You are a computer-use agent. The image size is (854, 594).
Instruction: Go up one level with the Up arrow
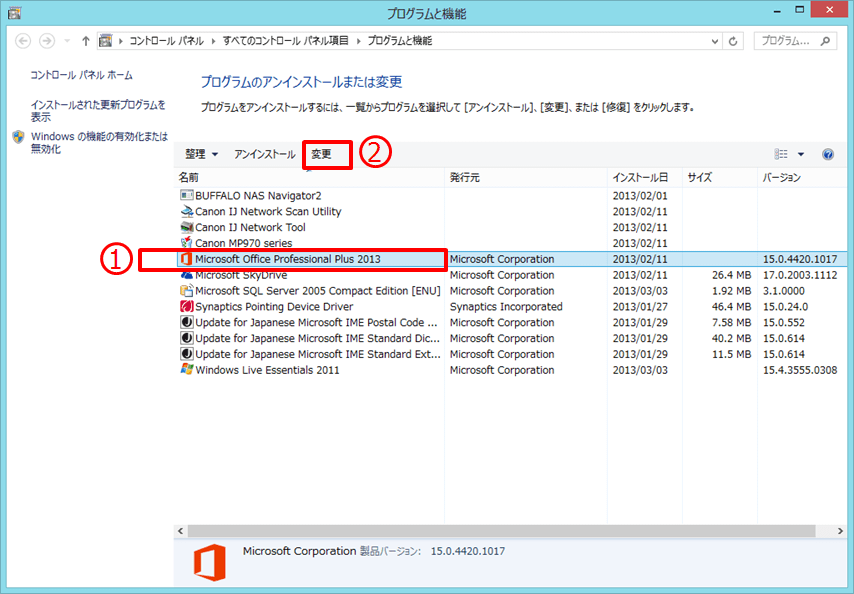86,41
